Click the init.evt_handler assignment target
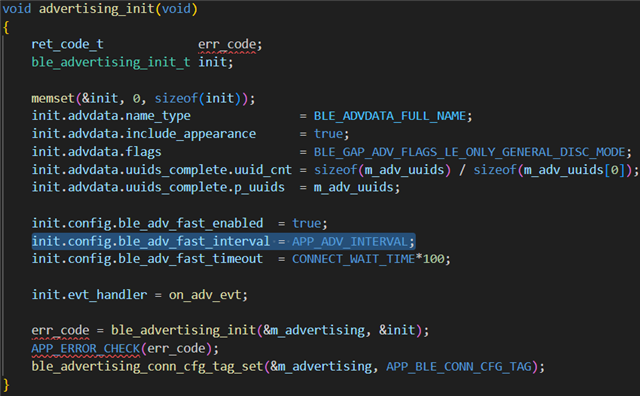This screenshot has height=396, width=640. (89, 295)
